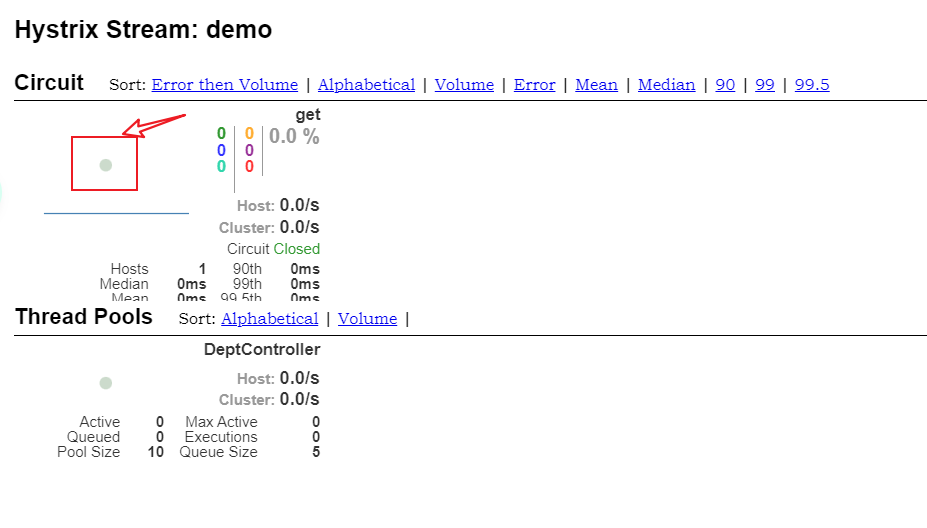Viewport: 927px width, 528px height.
Task: Sort circuits by Error then Volume
Action: pos(225,85)
